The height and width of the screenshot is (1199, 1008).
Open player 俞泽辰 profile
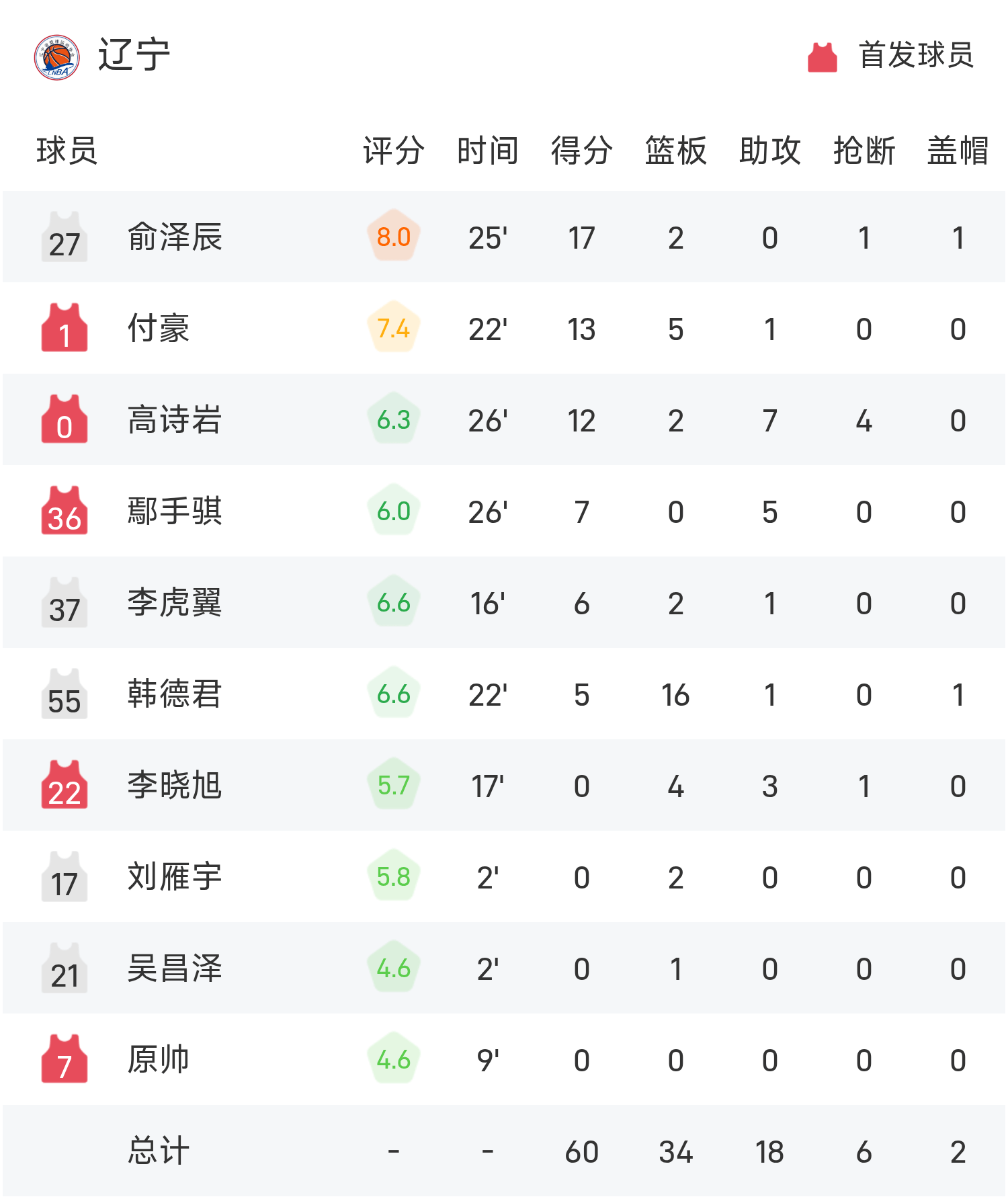point(175,237)
